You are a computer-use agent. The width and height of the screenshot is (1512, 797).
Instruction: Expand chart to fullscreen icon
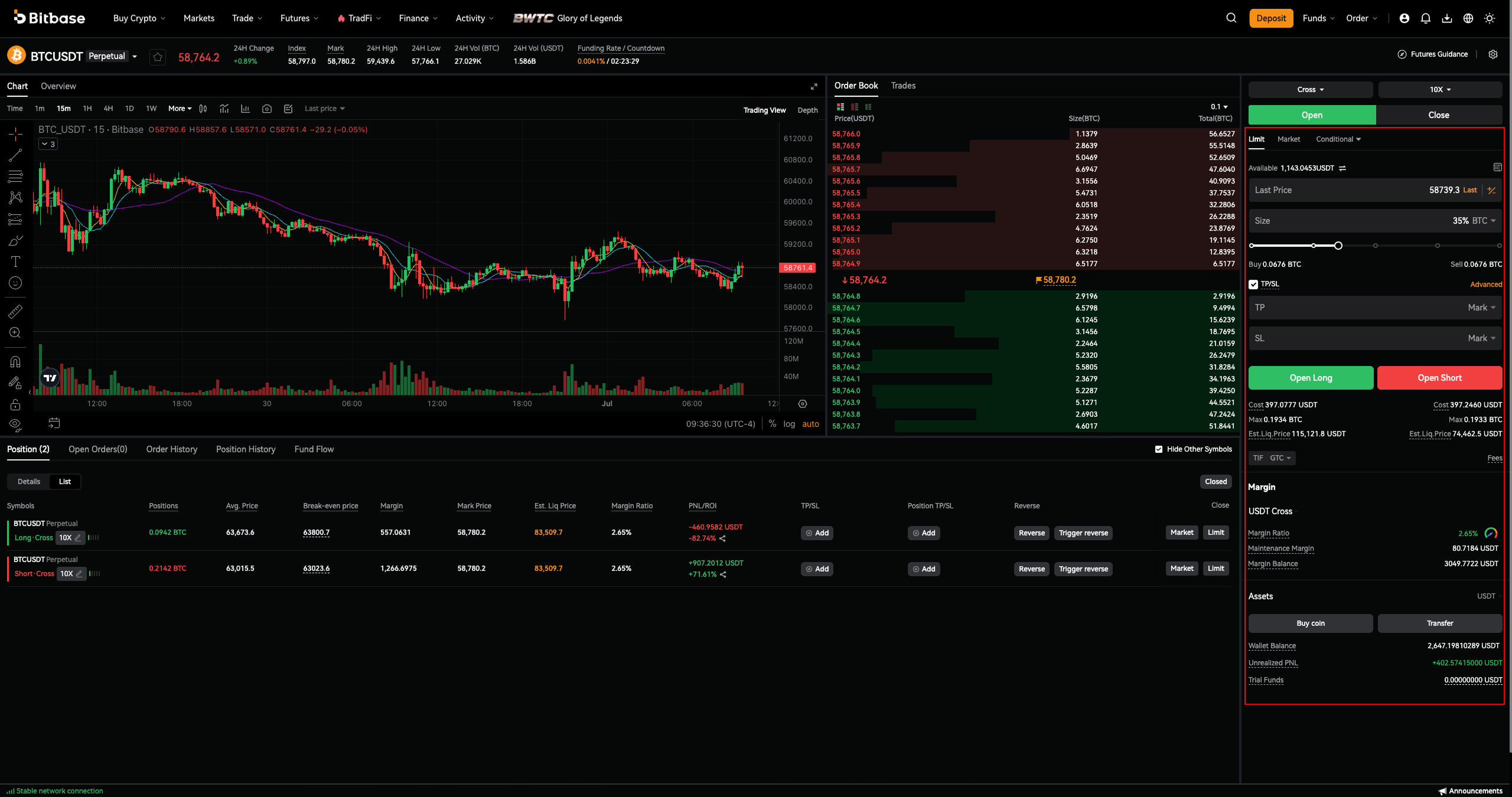click(x=814, y=87)
